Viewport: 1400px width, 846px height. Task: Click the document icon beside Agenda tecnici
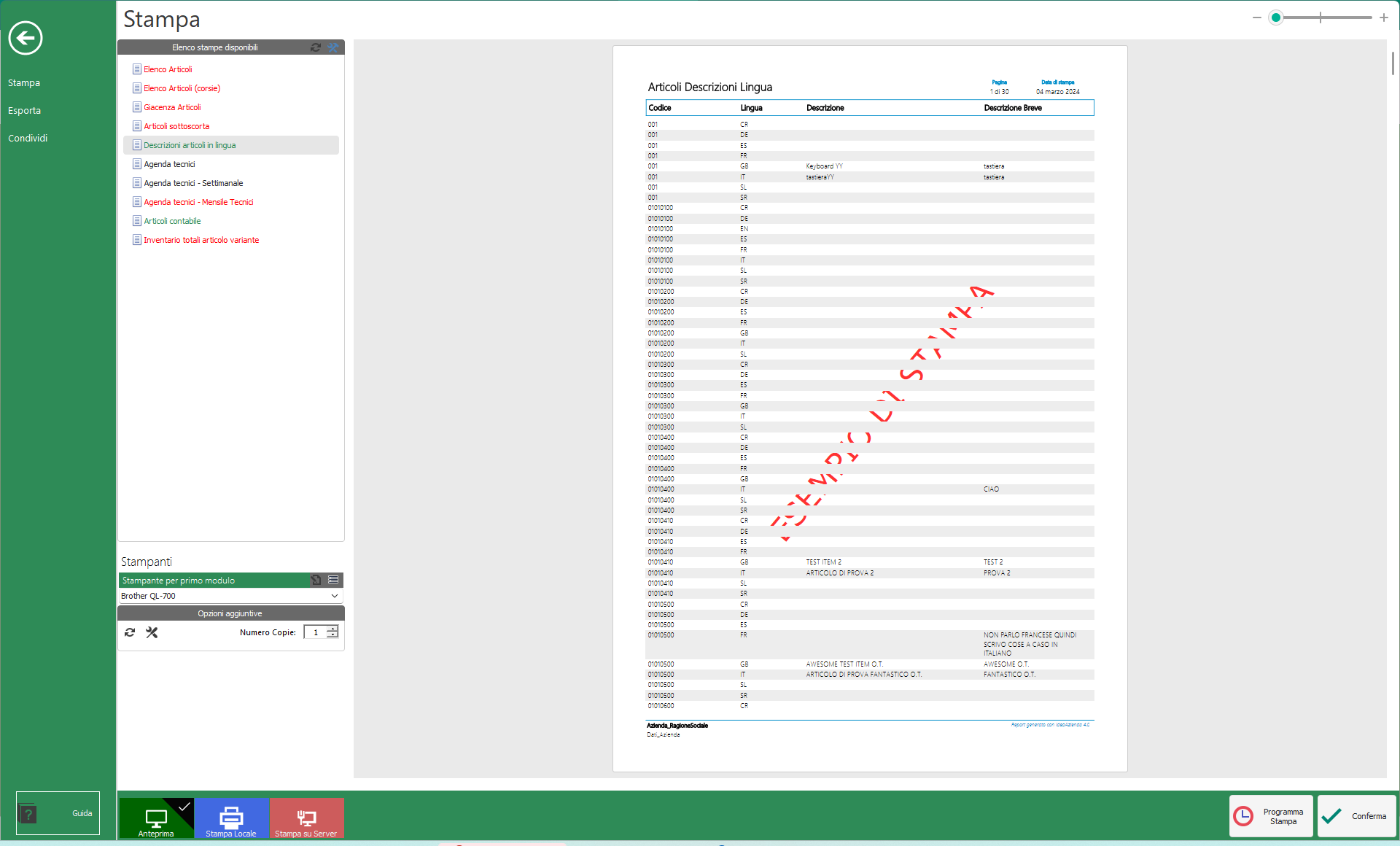137,164
